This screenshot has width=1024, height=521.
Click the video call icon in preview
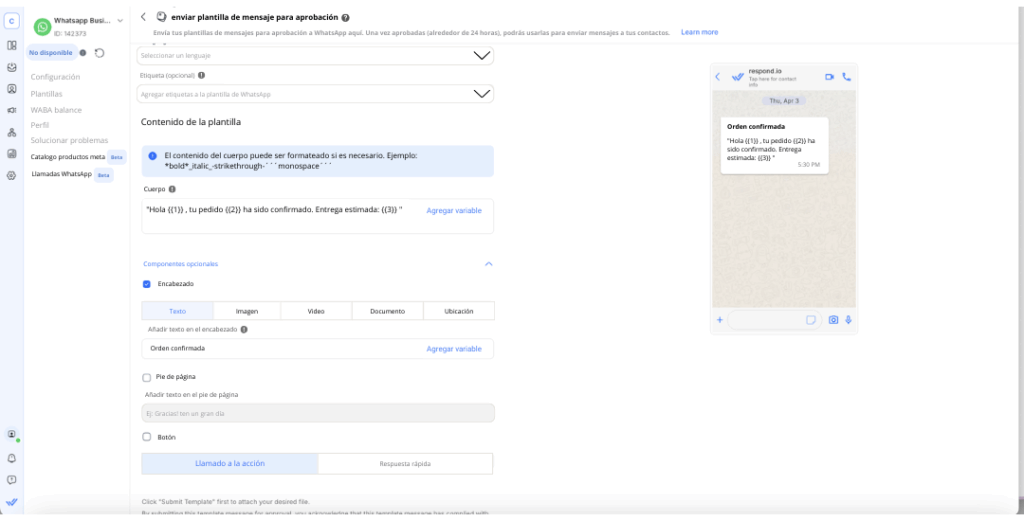[829, 77]
